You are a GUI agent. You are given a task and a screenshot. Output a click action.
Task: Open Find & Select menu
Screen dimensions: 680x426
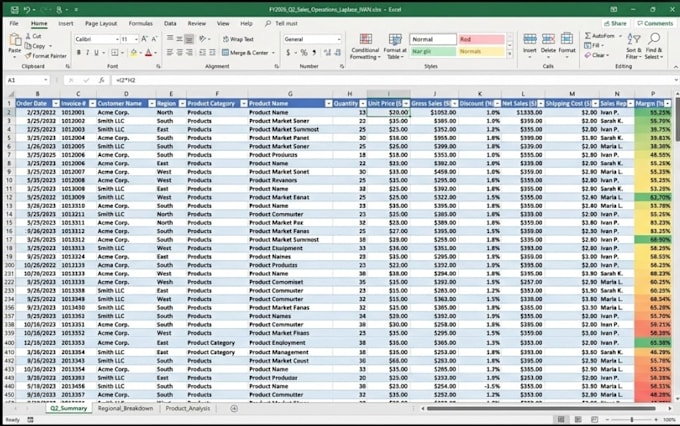[654, 46]
